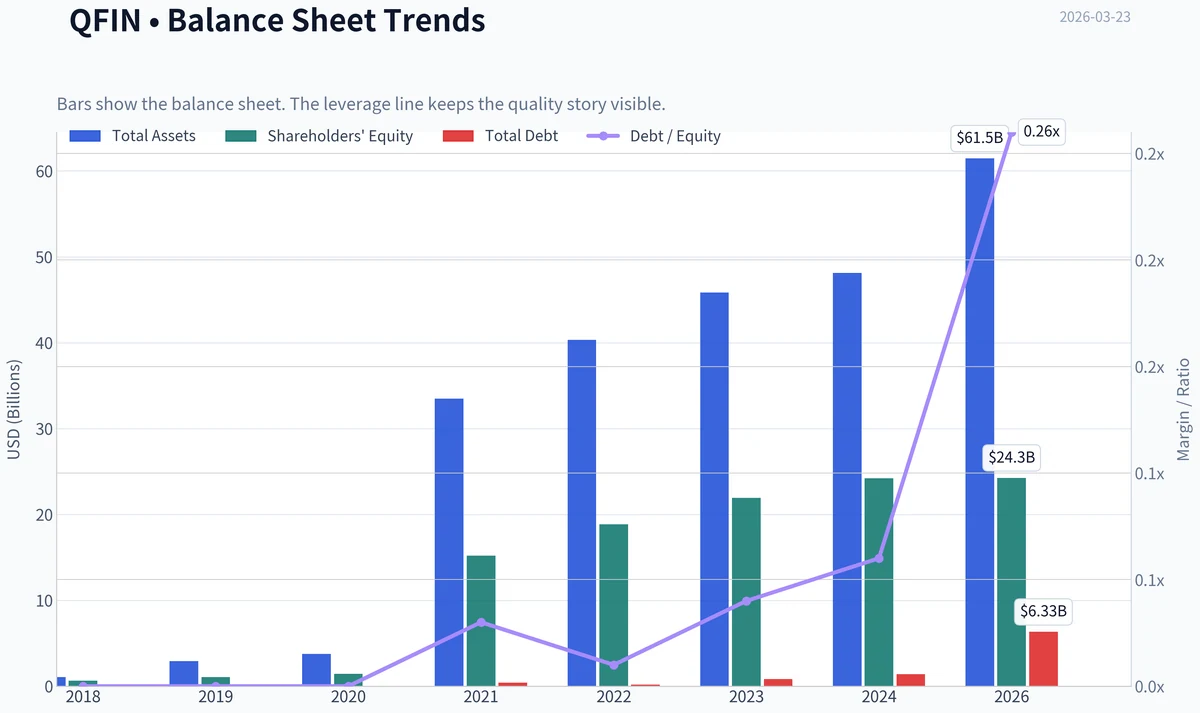Toggle the Debt / Equity legend label

coord(675,136)
